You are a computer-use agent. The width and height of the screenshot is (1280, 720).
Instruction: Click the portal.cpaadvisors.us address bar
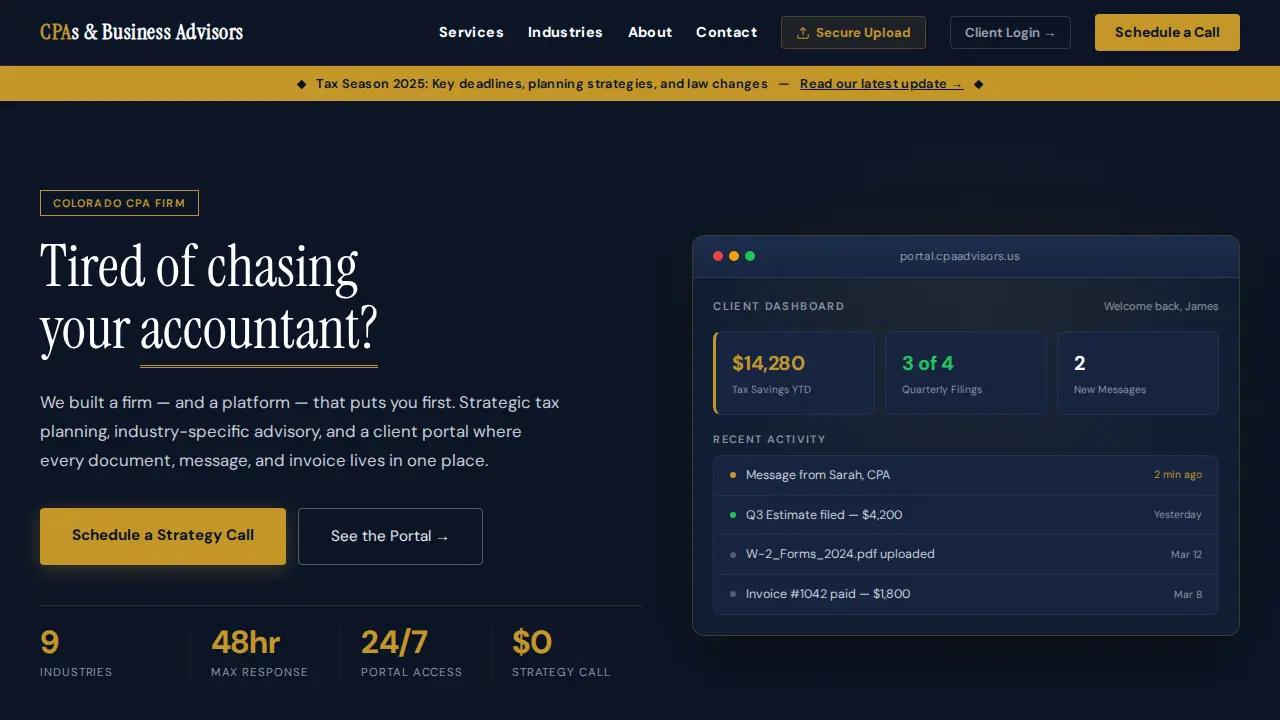(x=960, y=256)
